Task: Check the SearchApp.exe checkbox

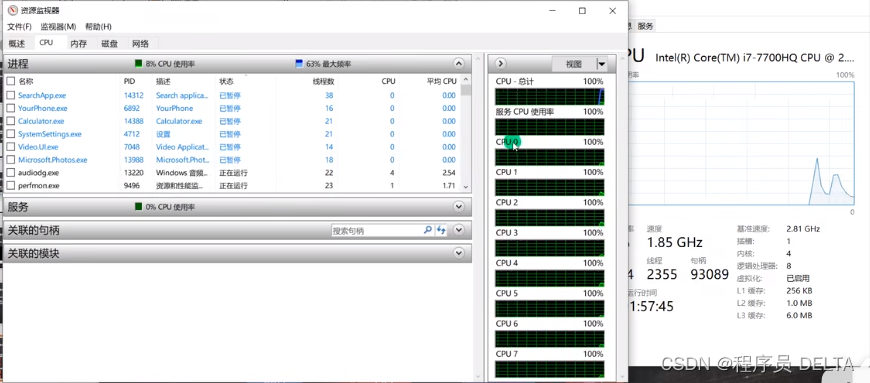Action: [11, 95]
